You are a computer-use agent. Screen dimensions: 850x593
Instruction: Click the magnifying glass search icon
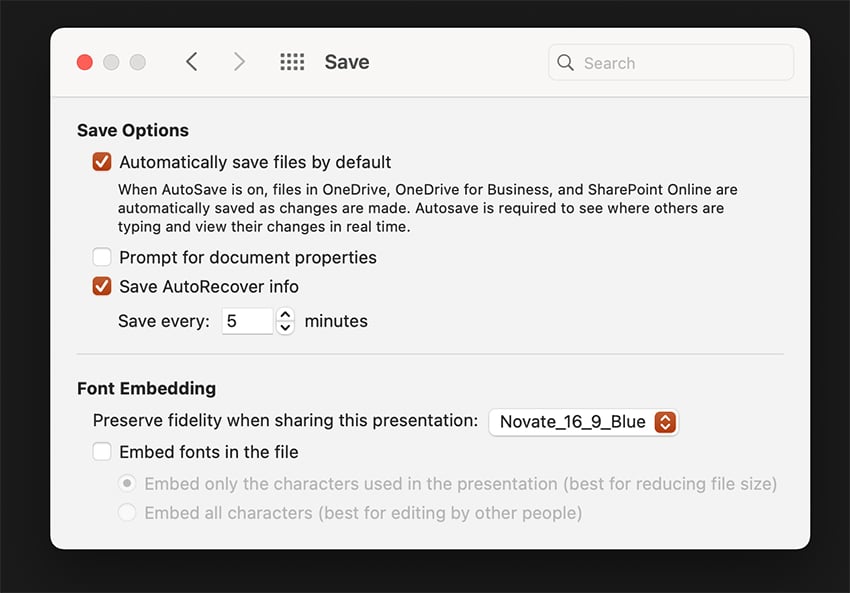pos(566,63)
